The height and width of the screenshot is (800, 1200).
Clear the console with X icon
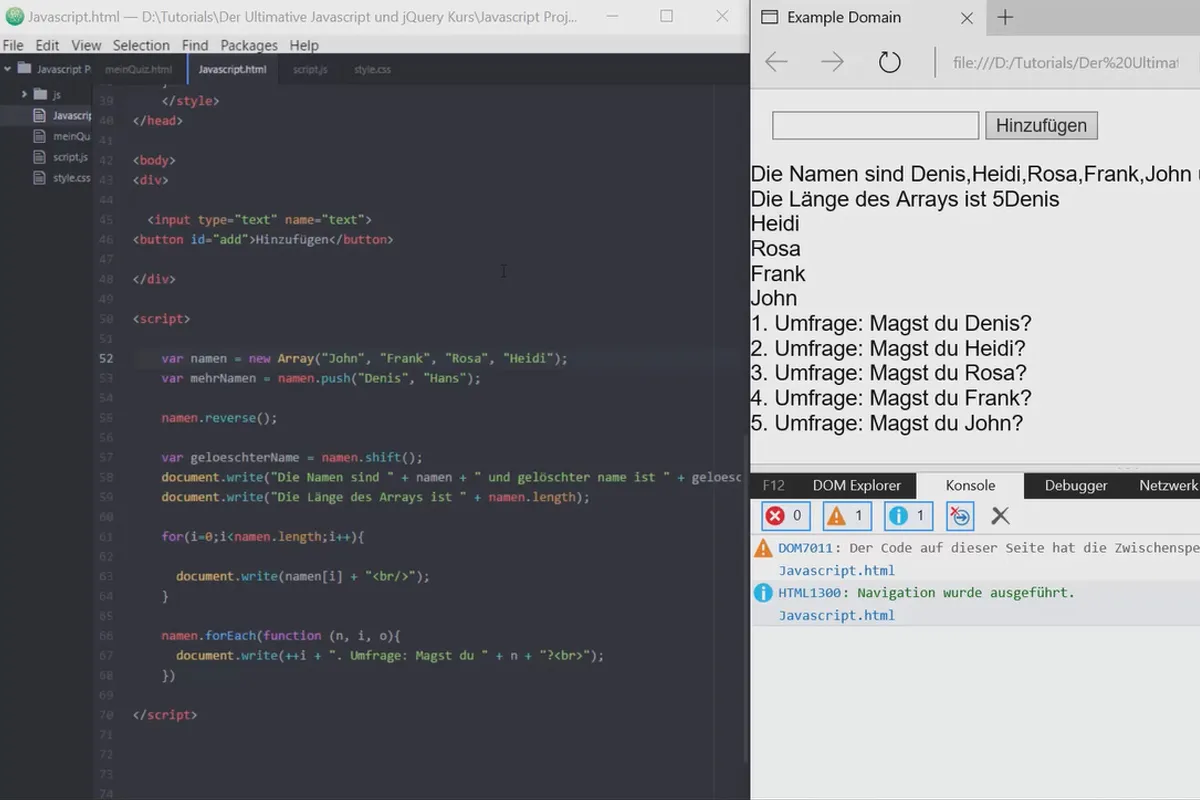pos(1000,516)
